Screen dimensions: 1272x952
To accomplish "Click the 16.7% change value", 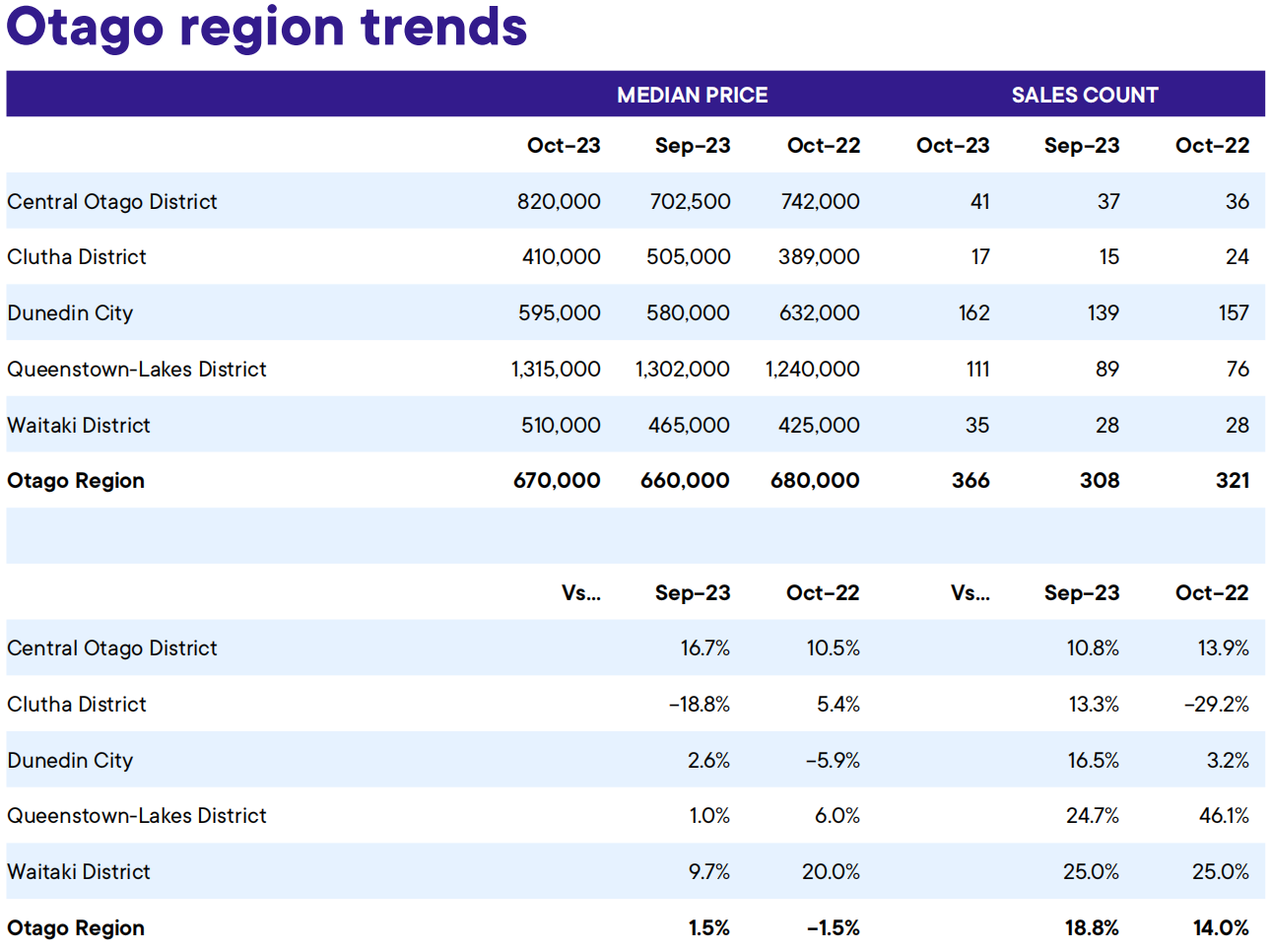I will coord(705,647).
